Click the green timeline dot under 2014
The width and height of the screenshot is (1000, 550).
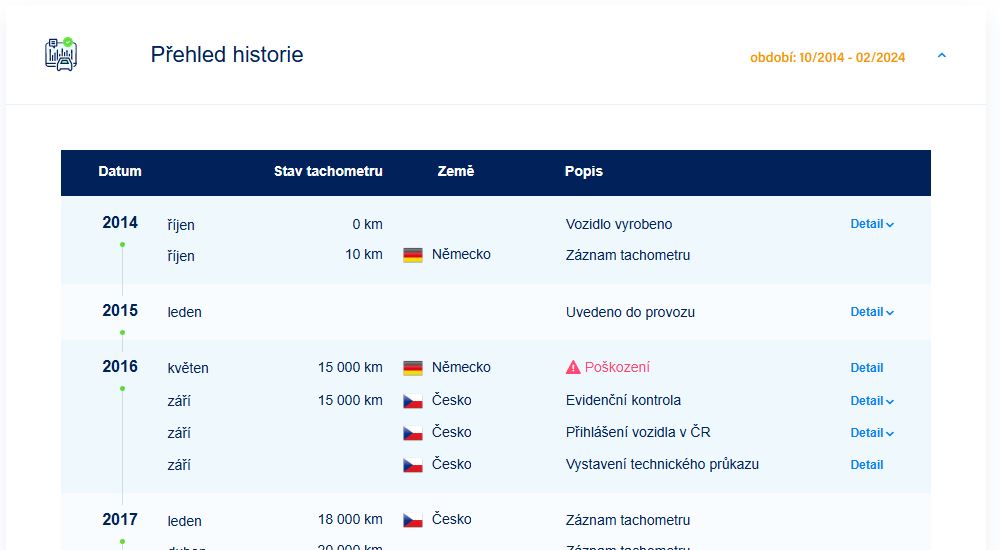tap(122, 244)
